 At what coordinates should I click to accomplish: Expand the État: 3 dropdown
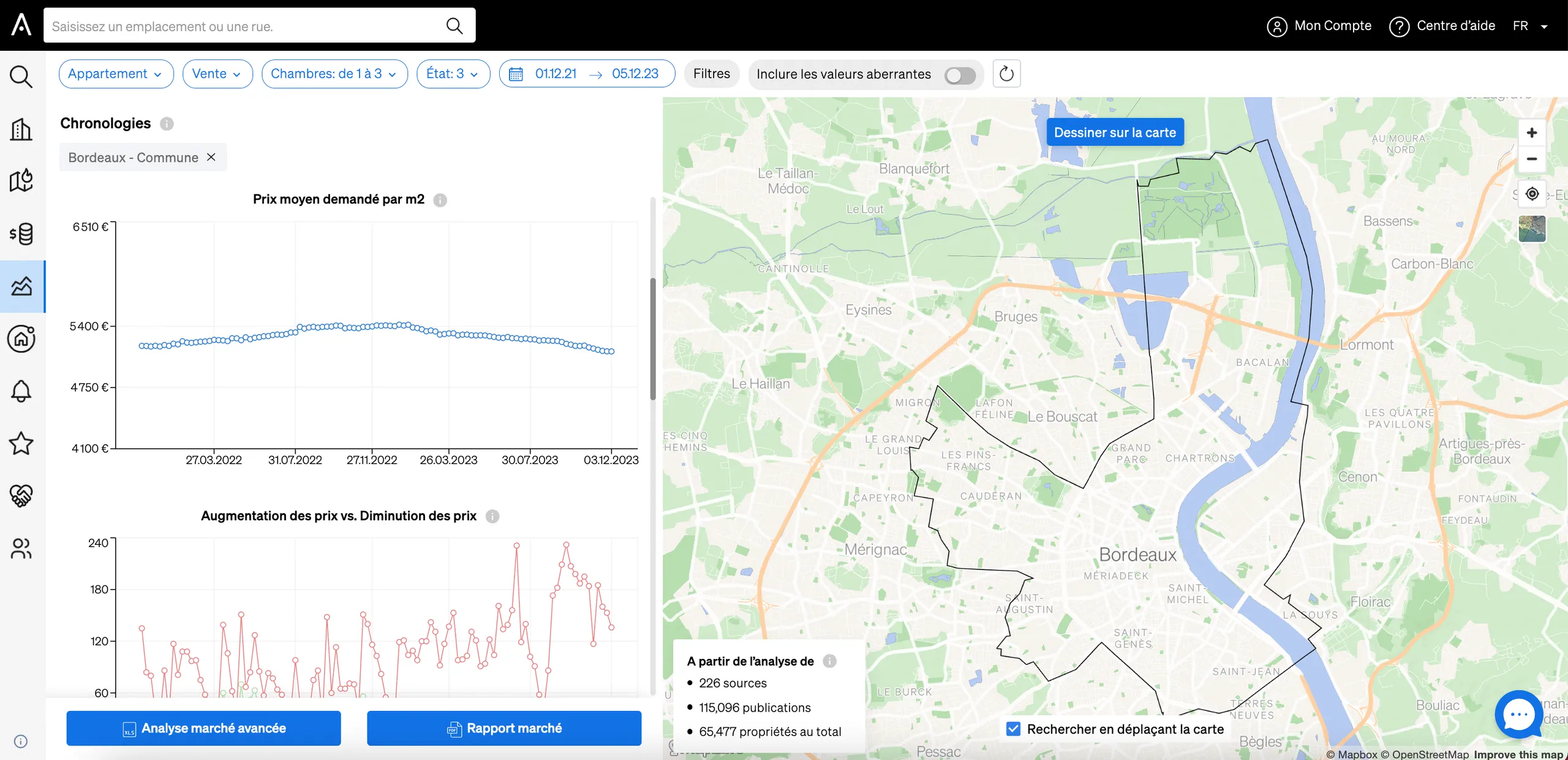[453, 74]
